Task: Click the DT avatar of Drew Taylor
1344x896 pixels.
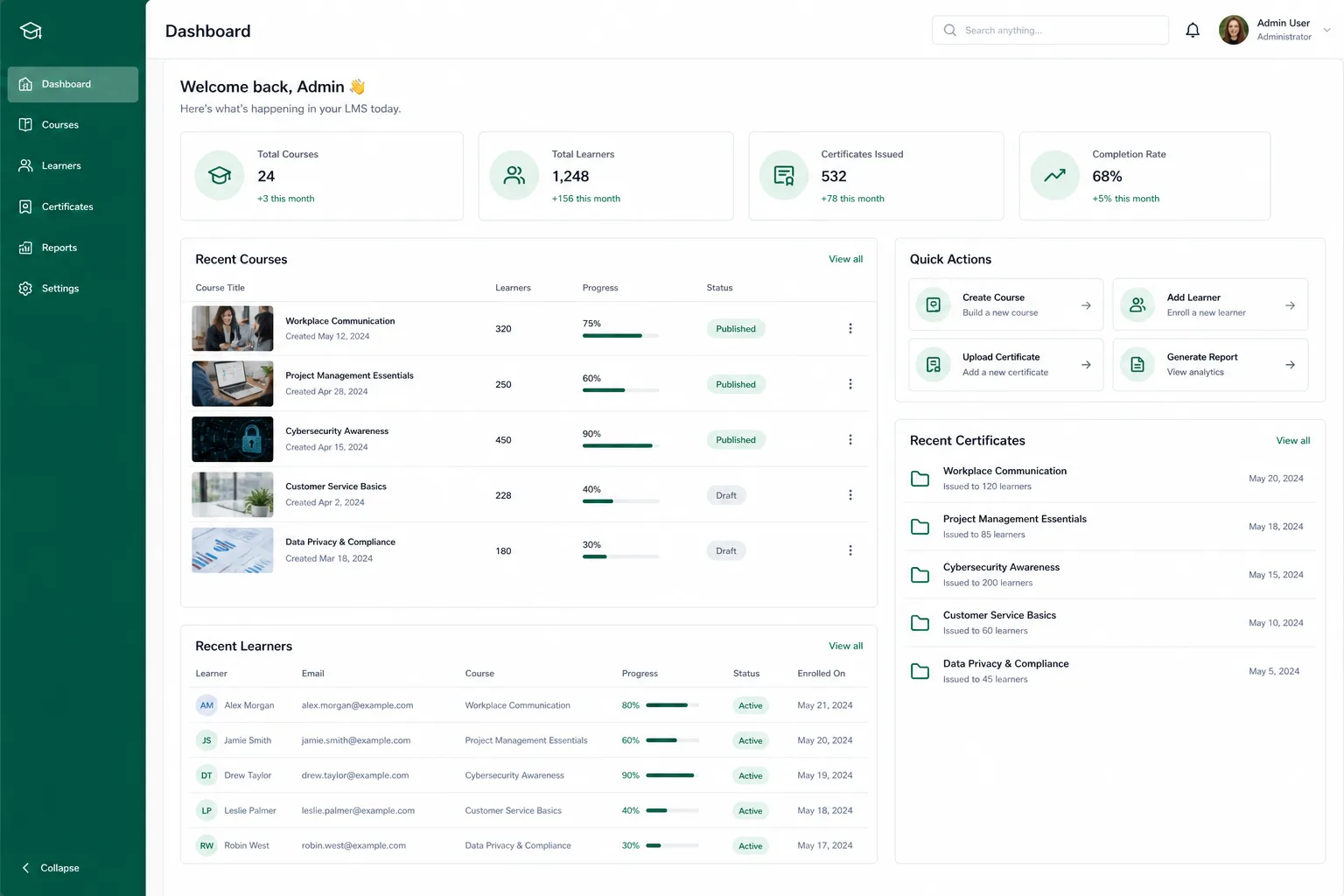Action: (206, 775)
